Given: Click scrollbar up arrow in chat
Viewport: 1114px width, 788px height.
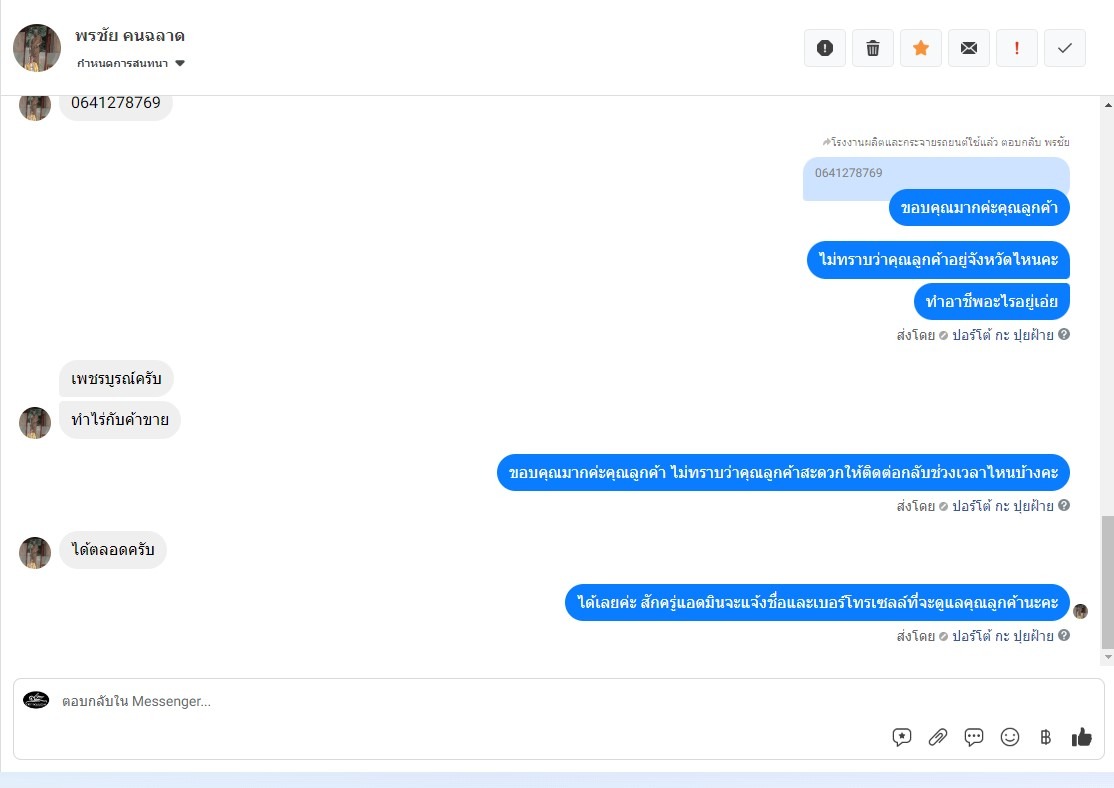Looking at the screenshot, I should pyautogui.click(x=1108, y=105).
